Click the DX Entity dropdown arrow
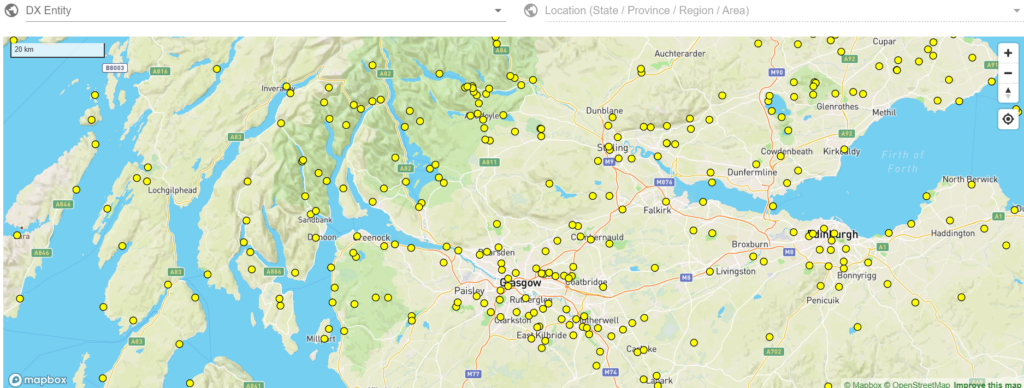The height and width of the screenshot is (388, 1024). [498, 10]
